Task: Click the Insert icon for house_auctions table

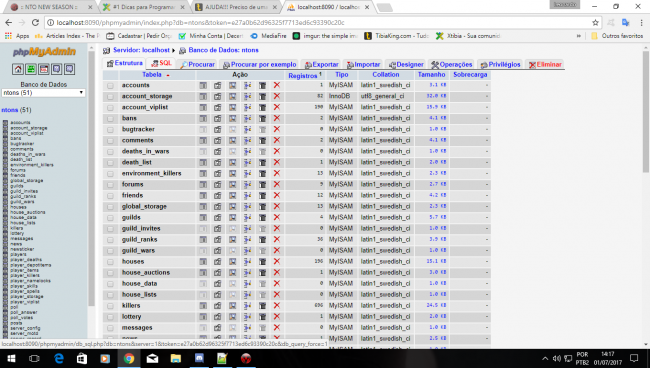Action: point(247,273)
